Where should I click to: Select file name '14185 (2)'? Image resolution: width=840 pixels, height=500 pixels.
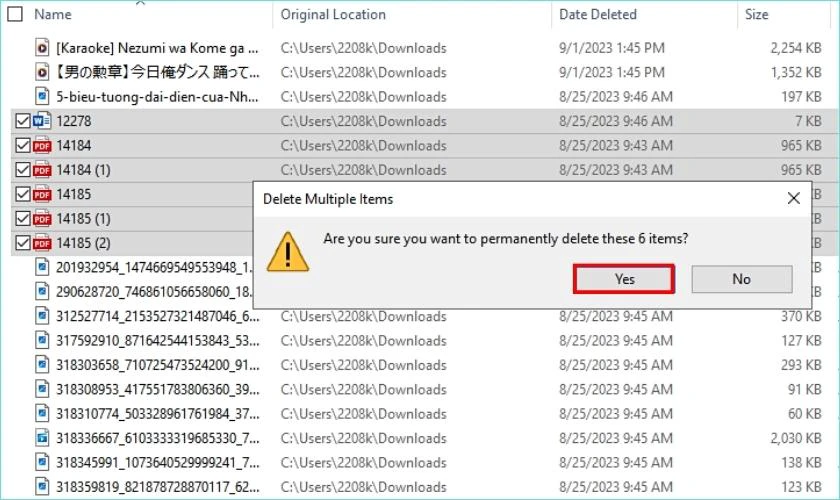click(x=83, y=243)
